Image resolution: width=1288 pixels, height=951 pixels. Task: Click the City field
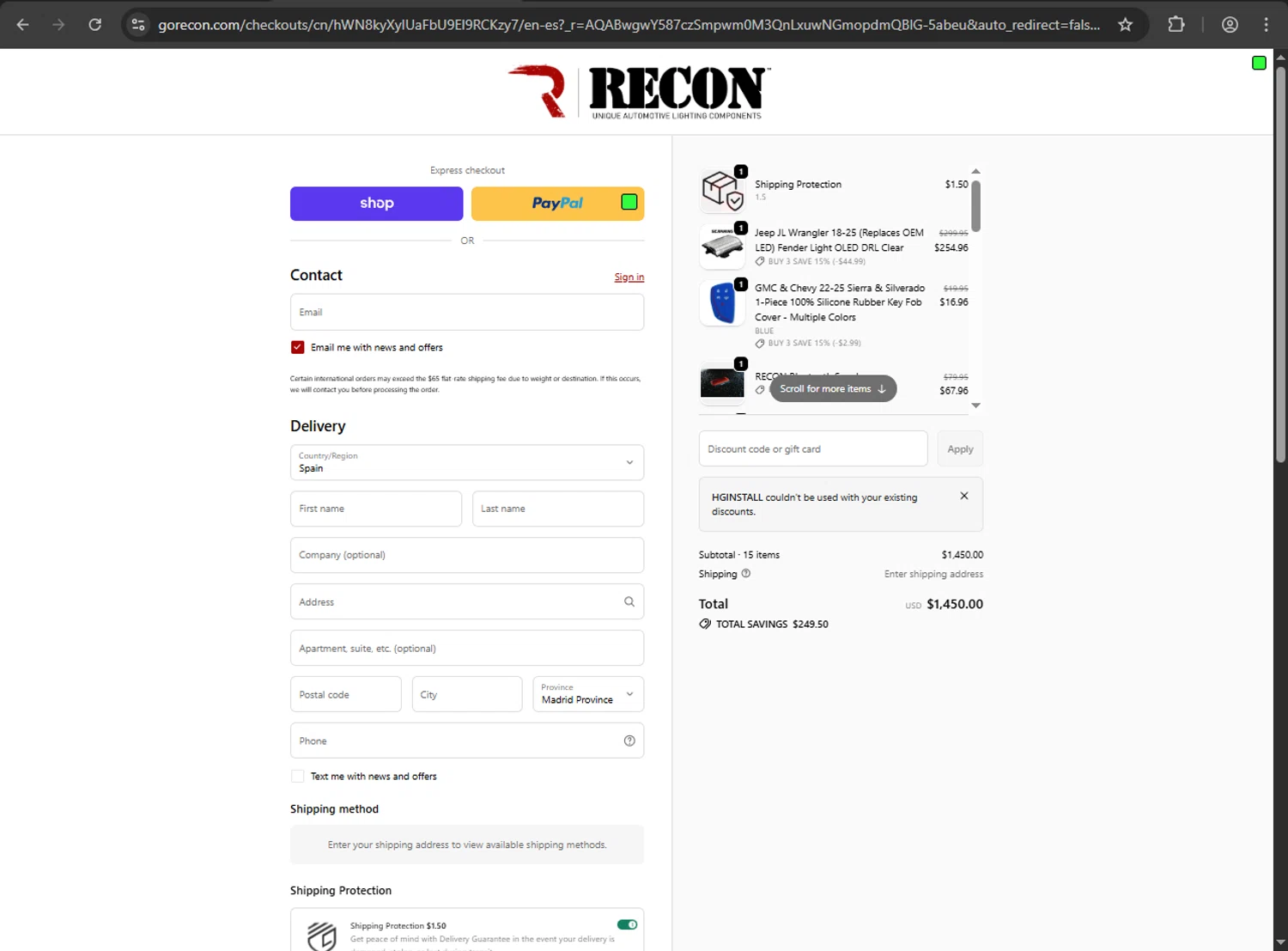467,694
